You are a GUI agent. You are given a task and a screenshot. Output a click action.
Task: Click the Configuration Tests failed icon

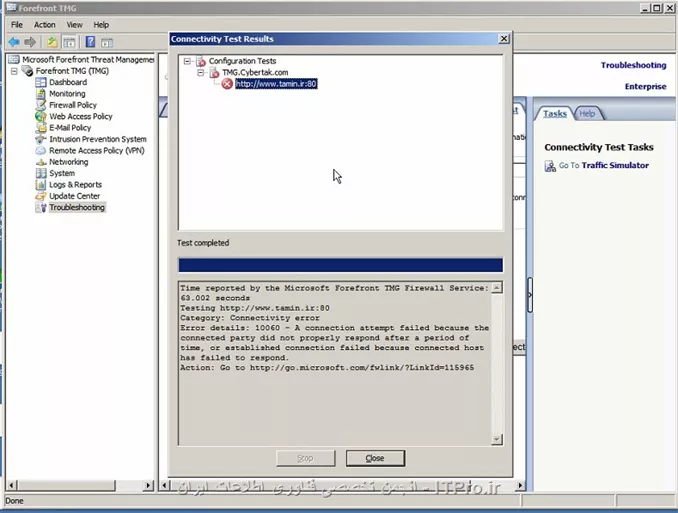click(x=201, y=61)
